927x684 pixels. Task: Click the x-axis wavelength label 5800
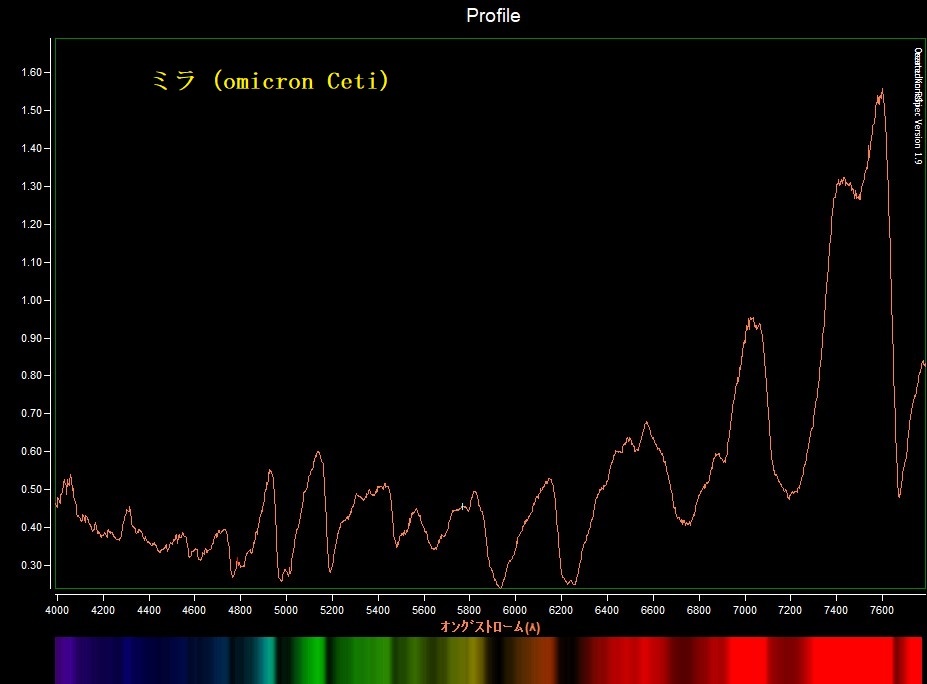tap(469, 610)
